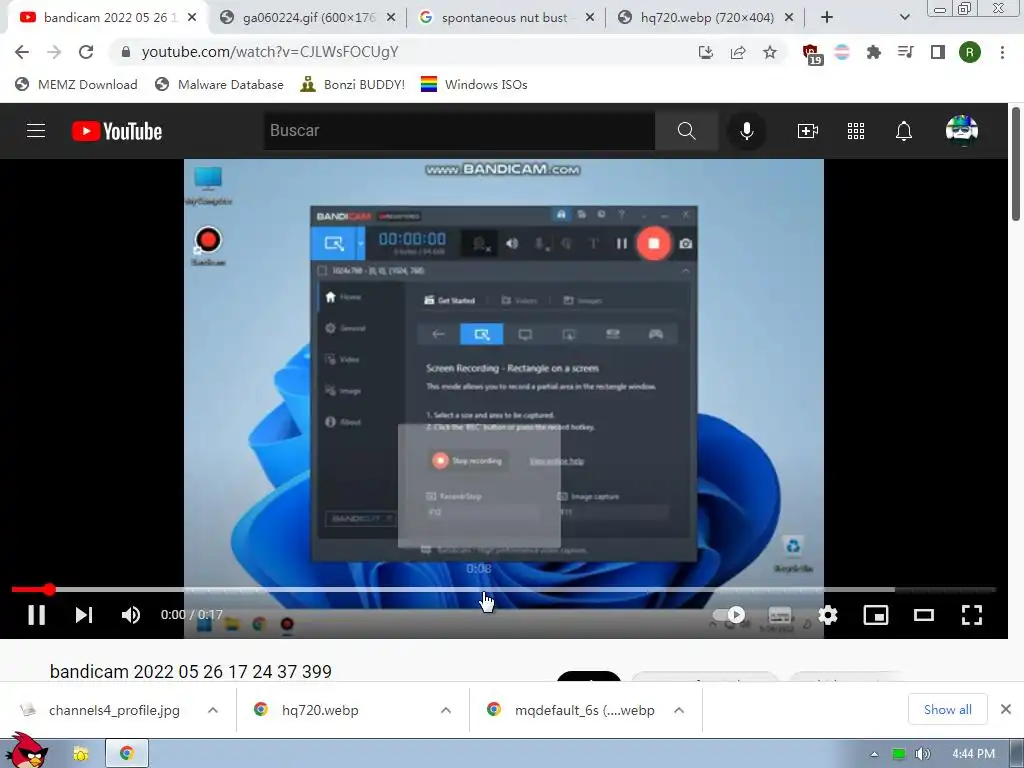Search by voice with the microphone
Screen dimensions: 1024x768
746,131
